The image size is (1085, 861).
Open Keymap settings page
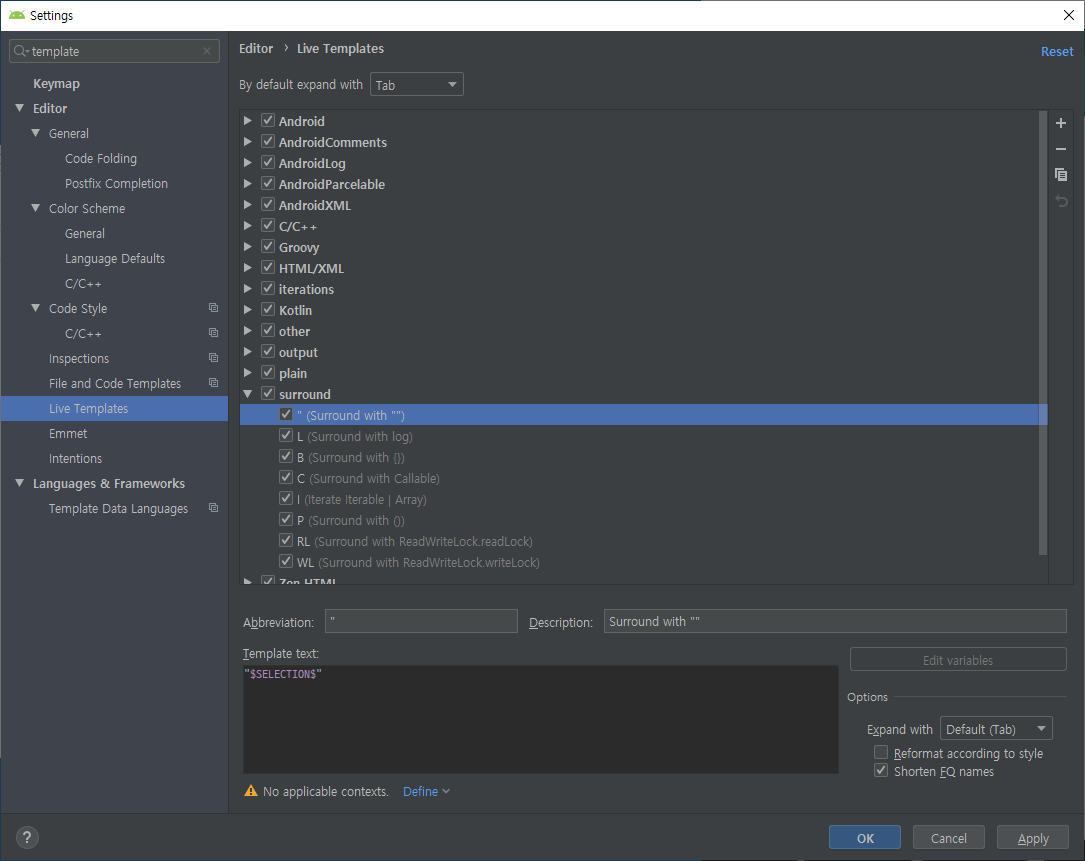(57, 84)
